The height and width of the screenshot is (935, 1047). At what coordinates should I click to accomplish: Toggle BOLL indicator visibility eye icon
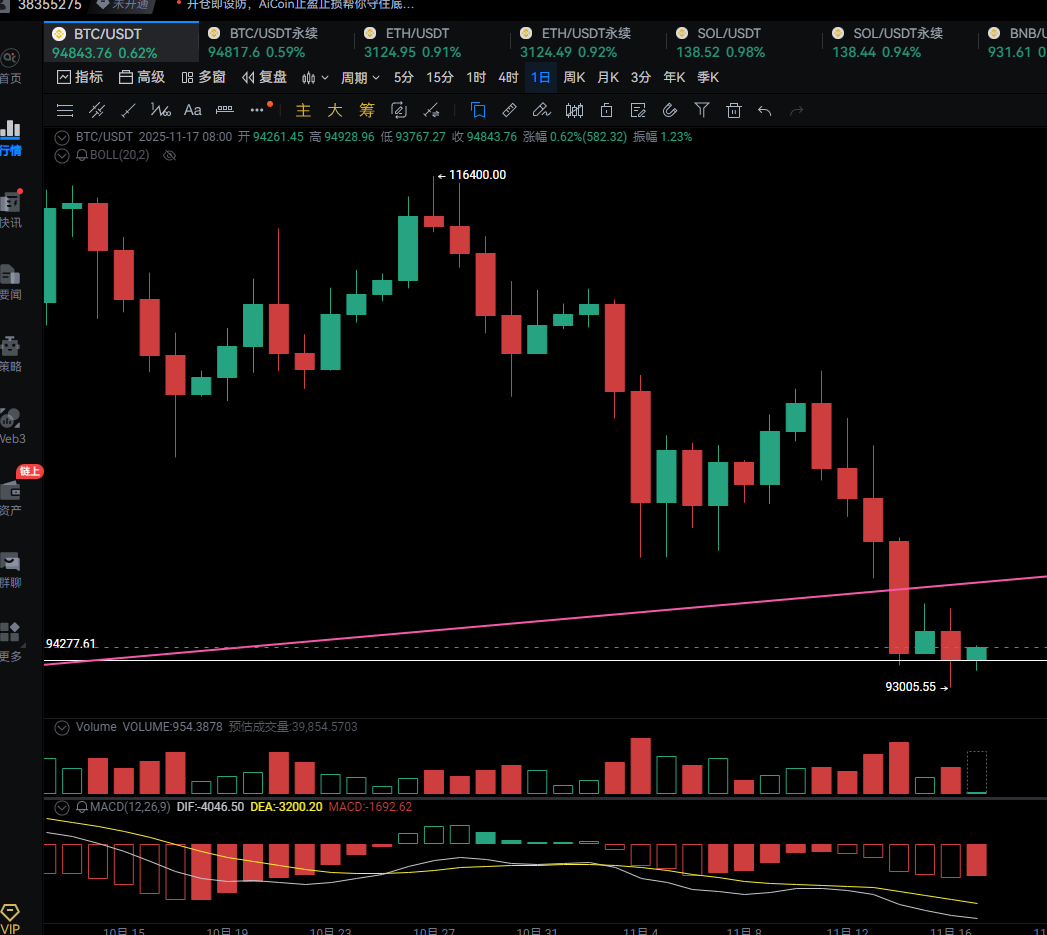(x=169, y=155)
